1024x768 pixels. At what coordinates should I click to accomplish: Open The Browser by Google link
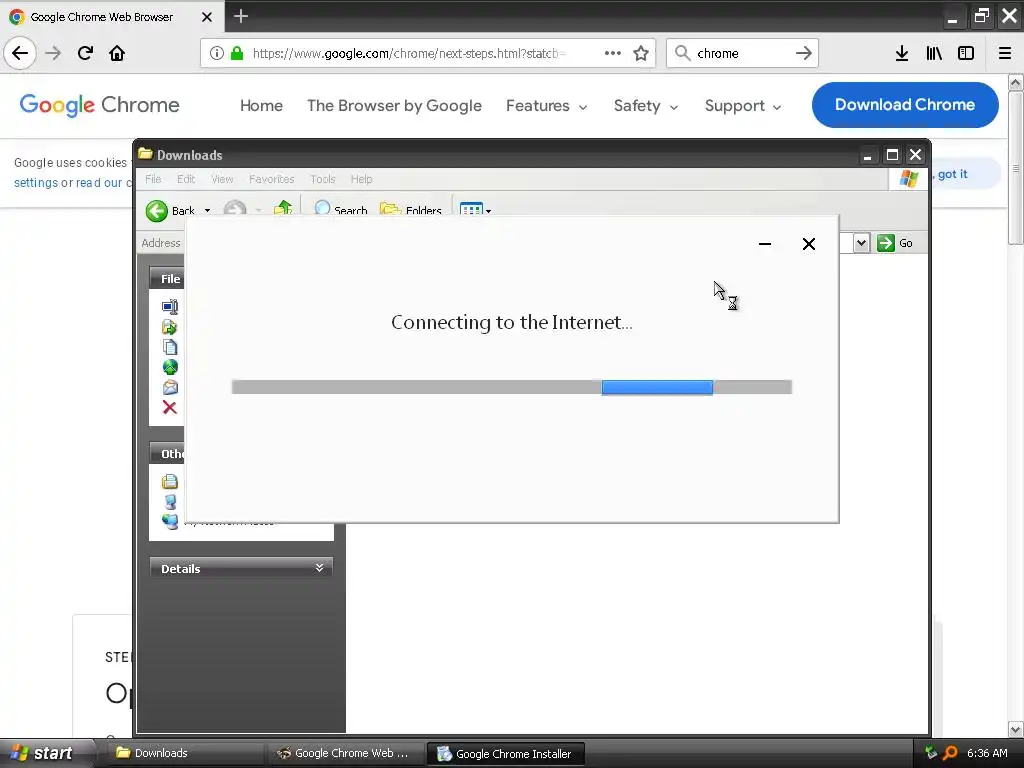pos(394,105)
